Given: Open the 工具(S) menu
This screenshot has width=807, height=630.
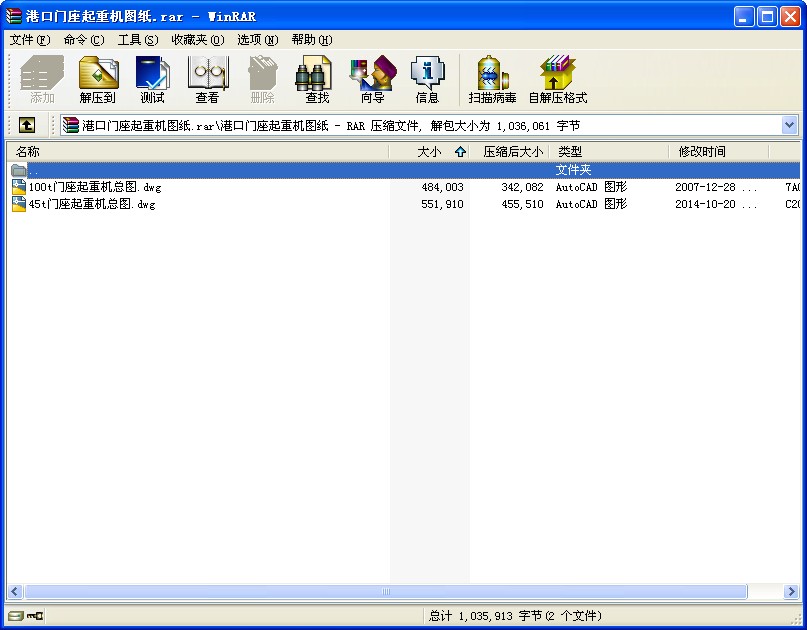Looking at the screenshot, I should [x=138, y=40].
